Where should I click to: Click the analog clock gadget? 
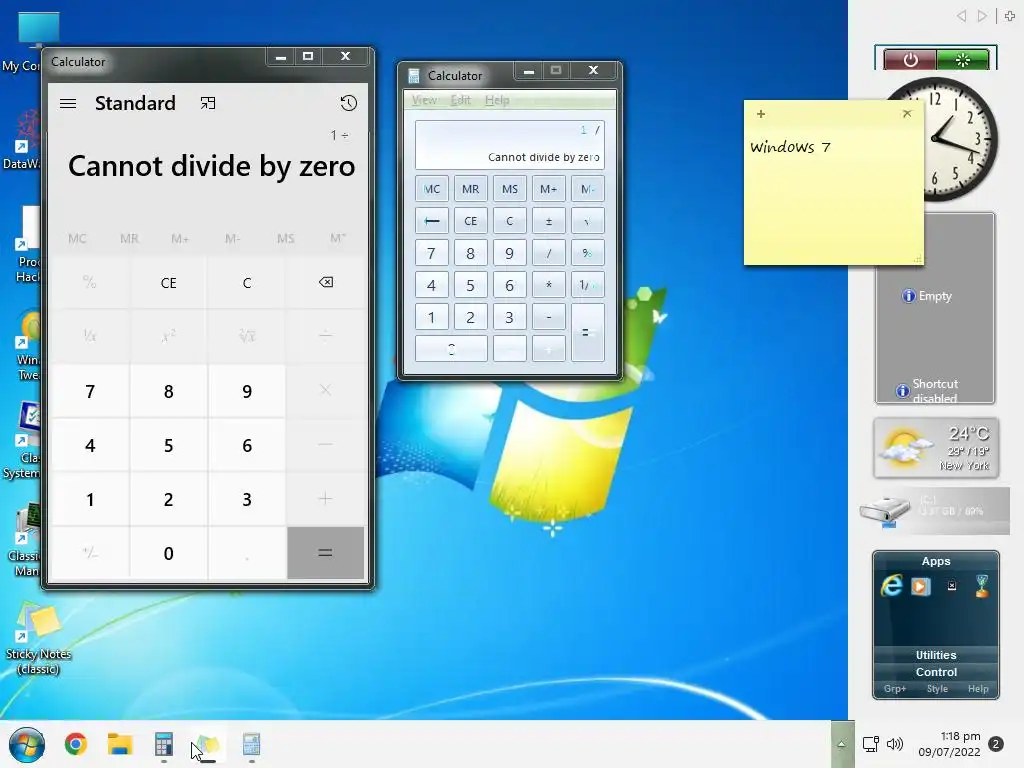(961, 139)
